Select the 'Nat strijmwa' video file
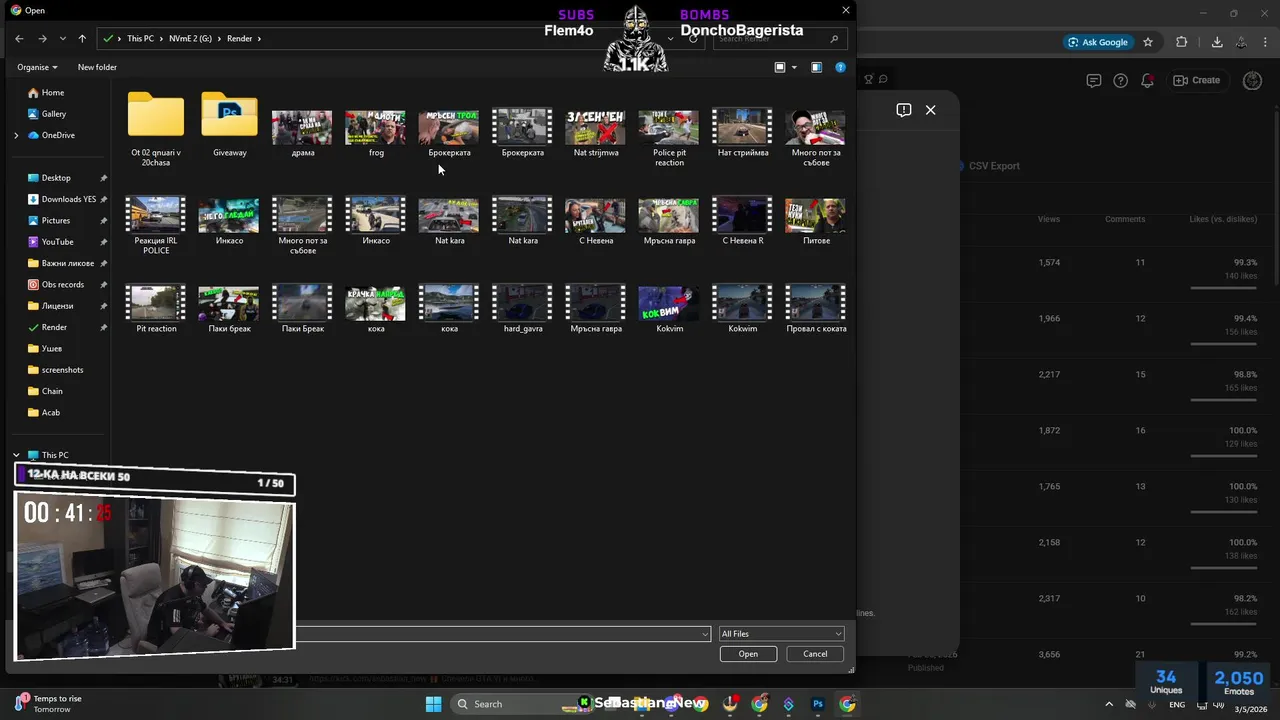The image size is (1280, 720). [596, 133]
